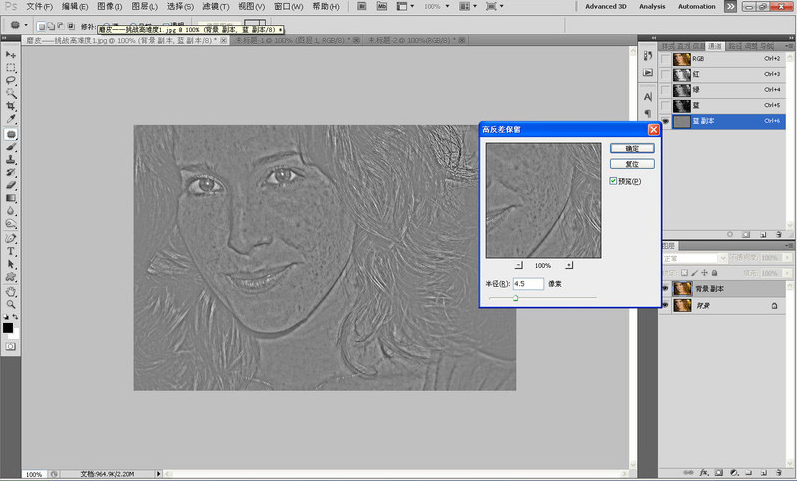Select the Eyedropper tool

(11, 119)
